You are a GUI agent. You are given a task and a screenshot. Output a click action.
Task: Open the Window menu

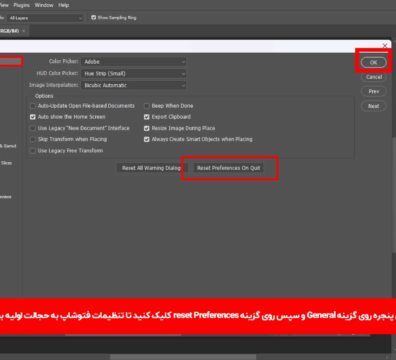[x=44, y=5]
